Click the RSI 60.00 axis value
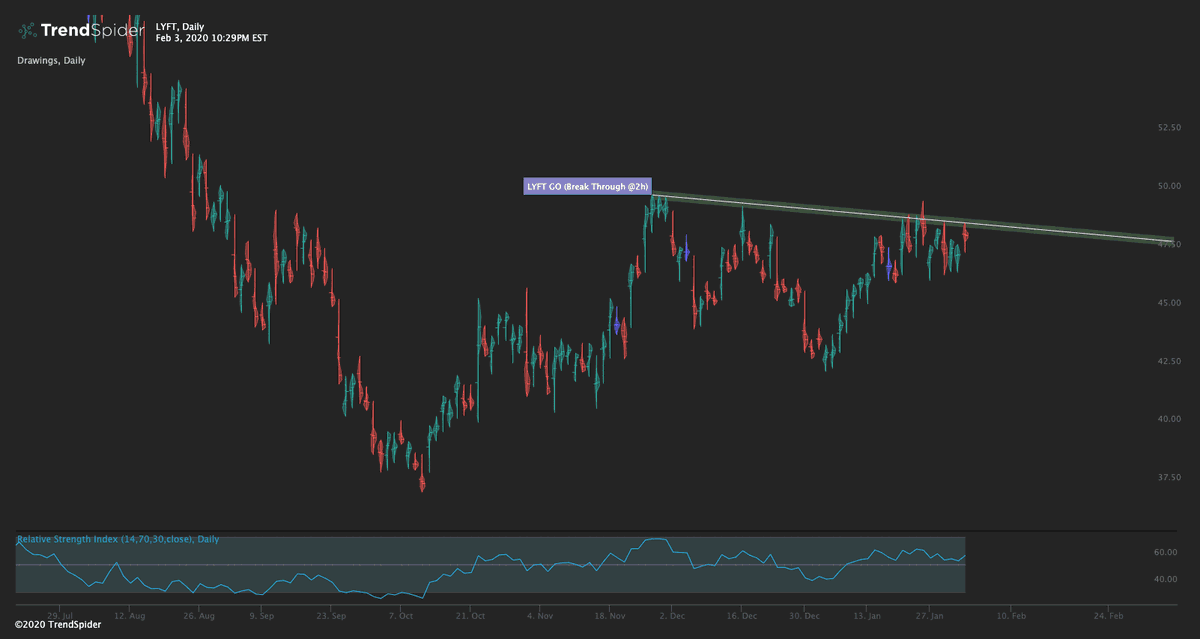This screenshot has width=1200, height=639. point(1167,552)
